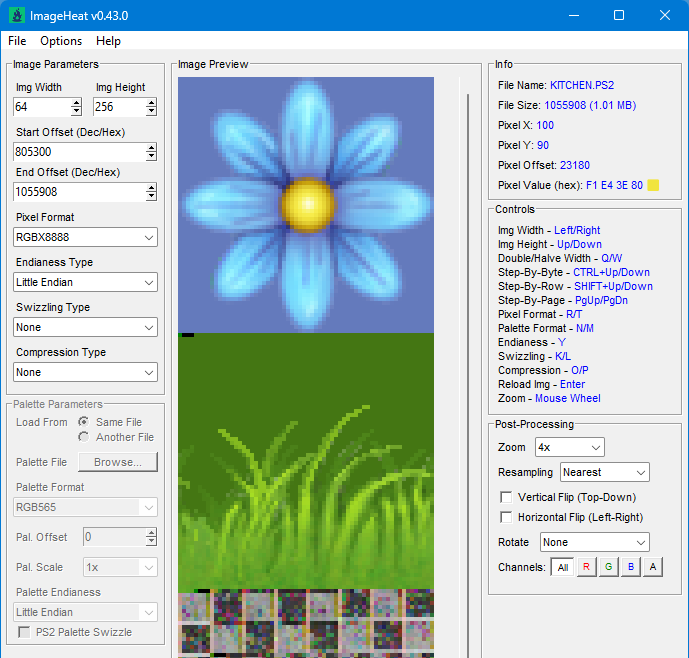Viewport: 689px width, 658px height.
Task: Open the File menu
Action: tap(17, 41)
